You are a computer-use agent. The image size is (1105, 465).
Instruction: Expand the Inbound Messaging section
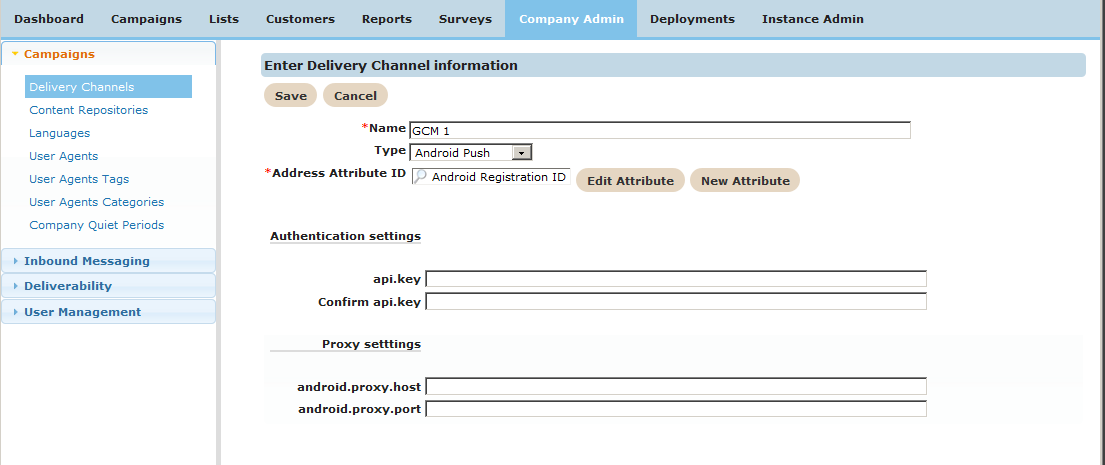point(86,261)
